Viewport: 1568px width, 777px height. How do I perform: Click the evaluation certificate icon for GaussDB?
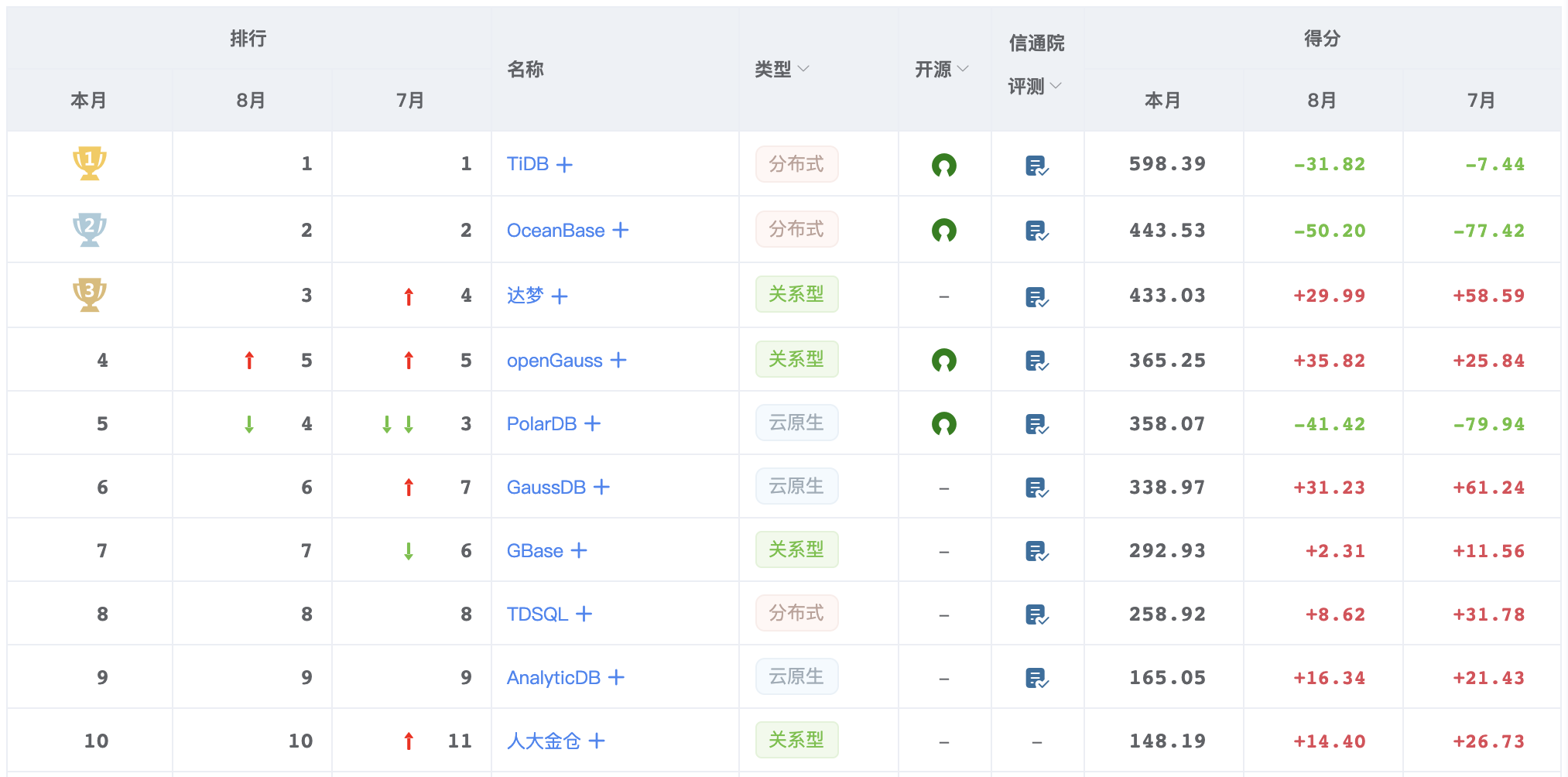(x=1037, y=488)
